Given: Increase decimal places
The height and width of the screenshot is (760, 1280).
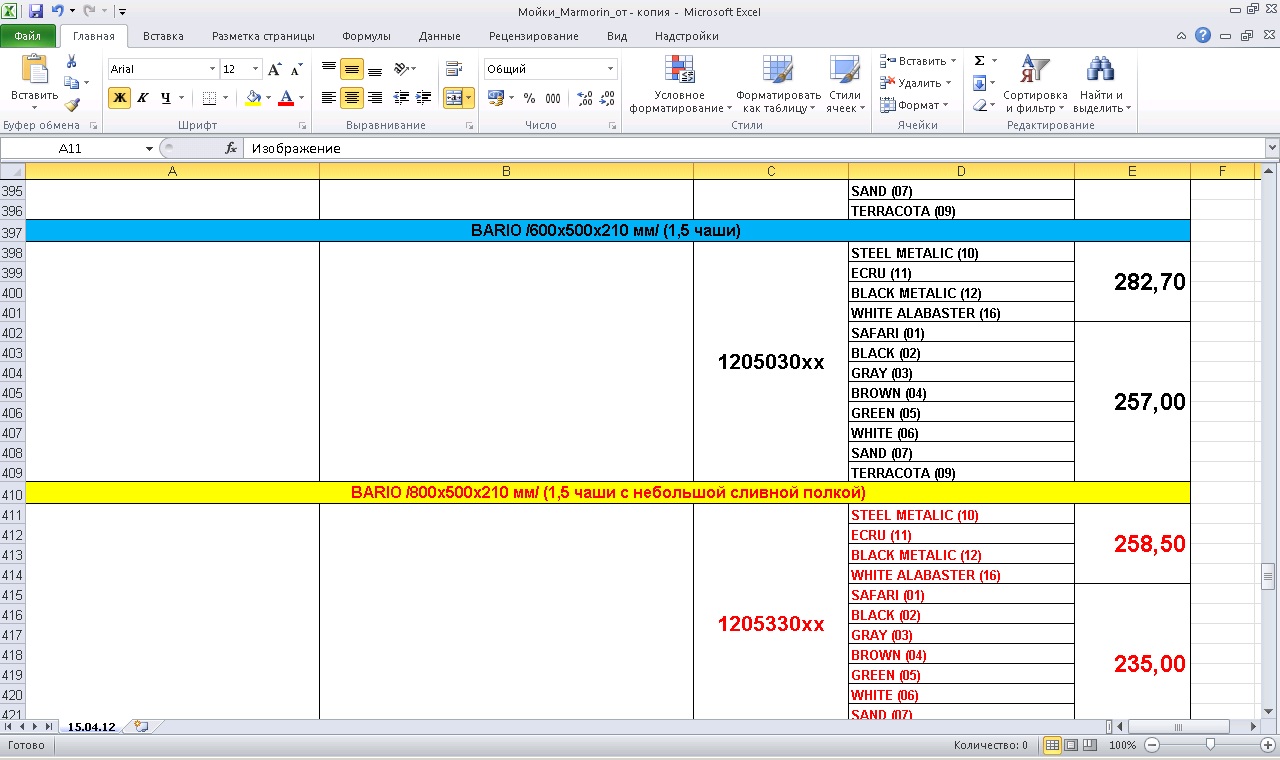Looking at the screenshot, I should pyautogui.click(x=585, y=98).
